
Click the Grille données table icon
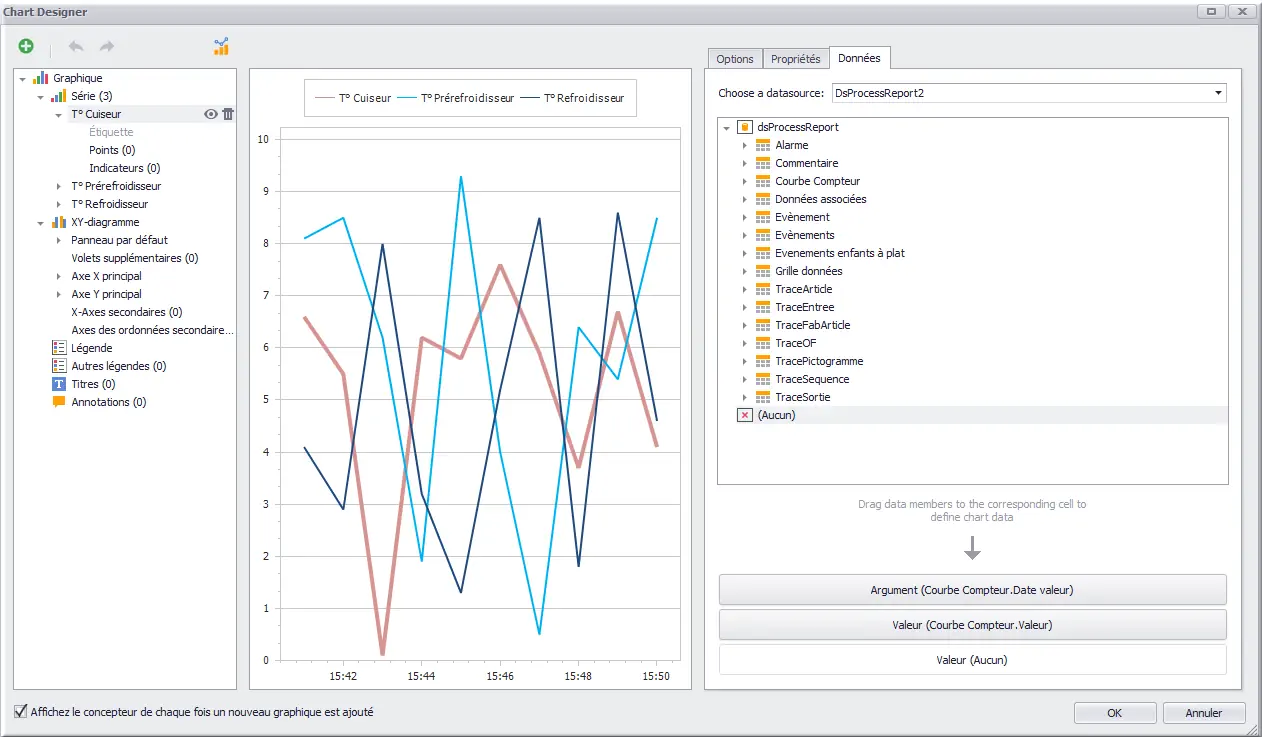763,271
